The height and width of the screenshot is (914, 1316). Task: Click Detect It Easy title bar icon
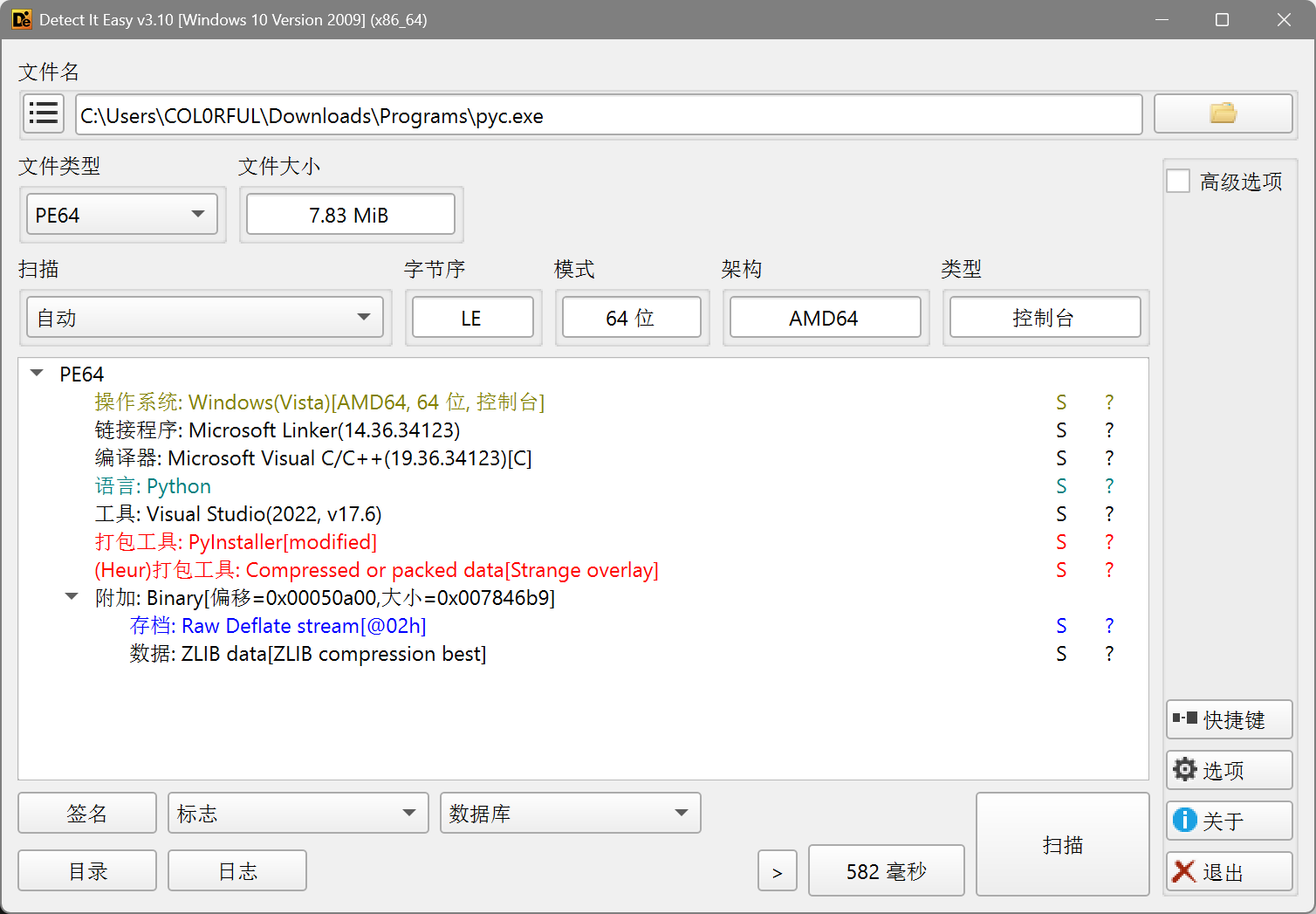point(21,19)
